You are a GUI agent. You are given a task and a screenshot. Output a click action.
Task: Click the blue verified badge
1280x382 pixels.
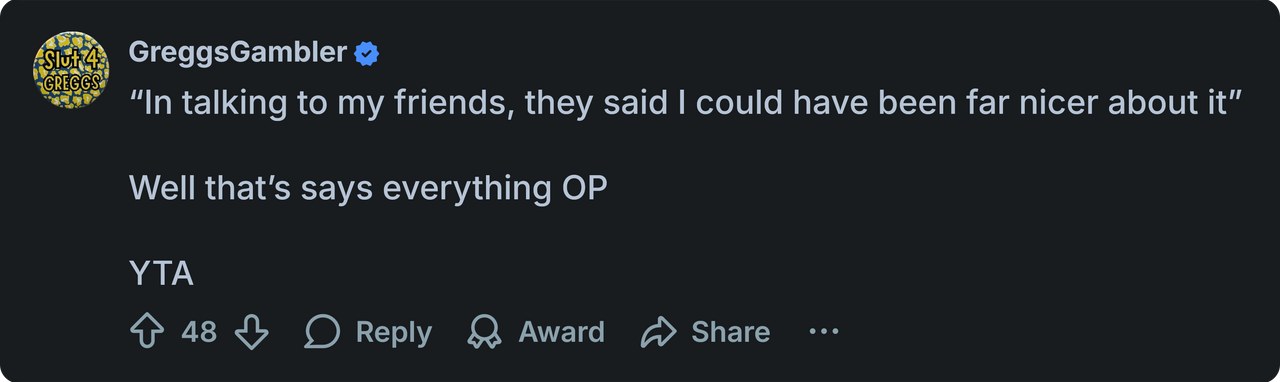367,53
